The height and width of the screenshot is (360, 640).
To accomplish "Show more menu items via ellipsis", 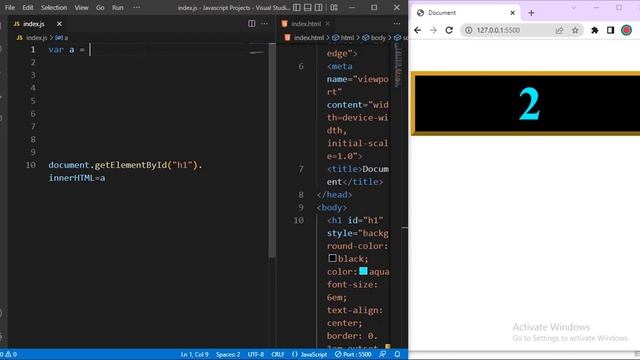I will click(137, 8).
